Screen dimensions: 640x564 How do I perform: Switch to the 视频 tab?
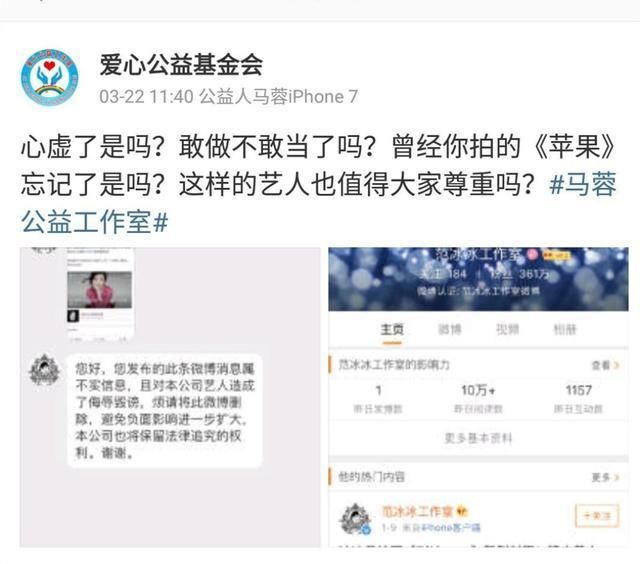click(x=507, y=329)
